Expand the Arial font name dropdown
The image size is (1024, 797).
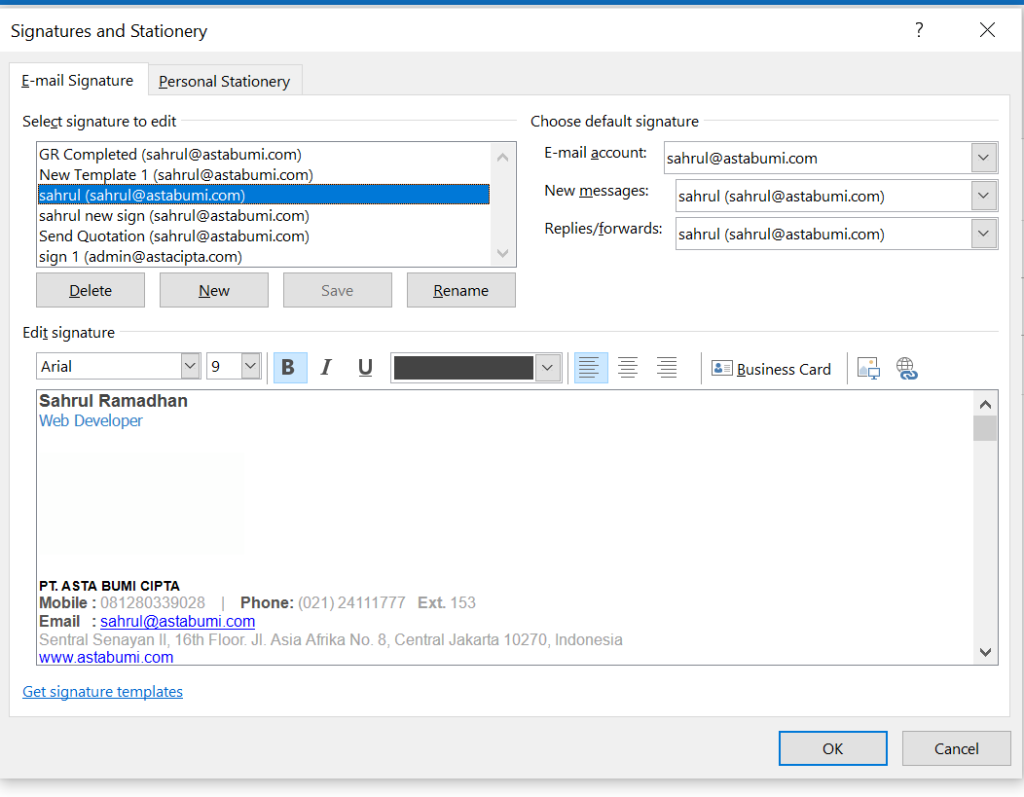pyautogui.click(x=191, y=367)
